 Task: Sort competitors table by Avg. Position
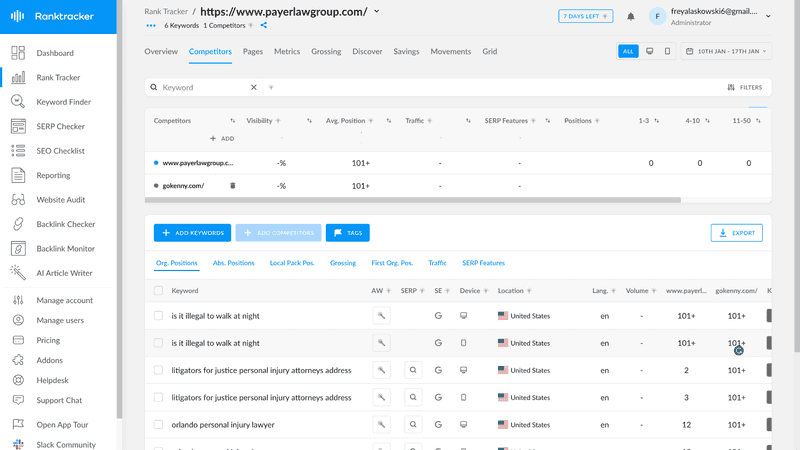click(x=389, y=121)
